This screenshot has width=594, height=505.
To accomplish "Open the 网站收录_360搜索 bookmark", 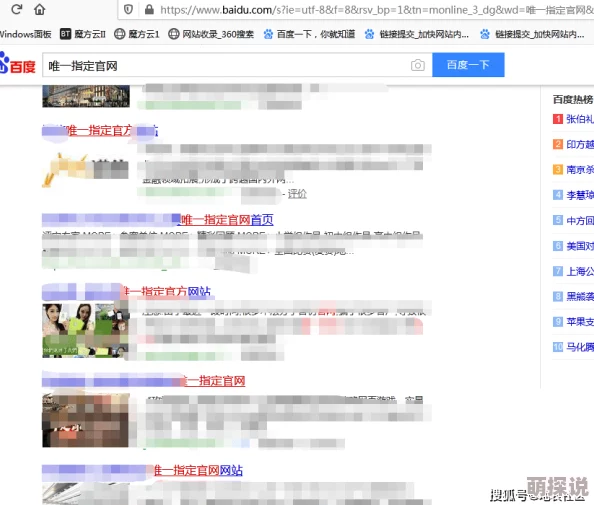I will (211, 34).
